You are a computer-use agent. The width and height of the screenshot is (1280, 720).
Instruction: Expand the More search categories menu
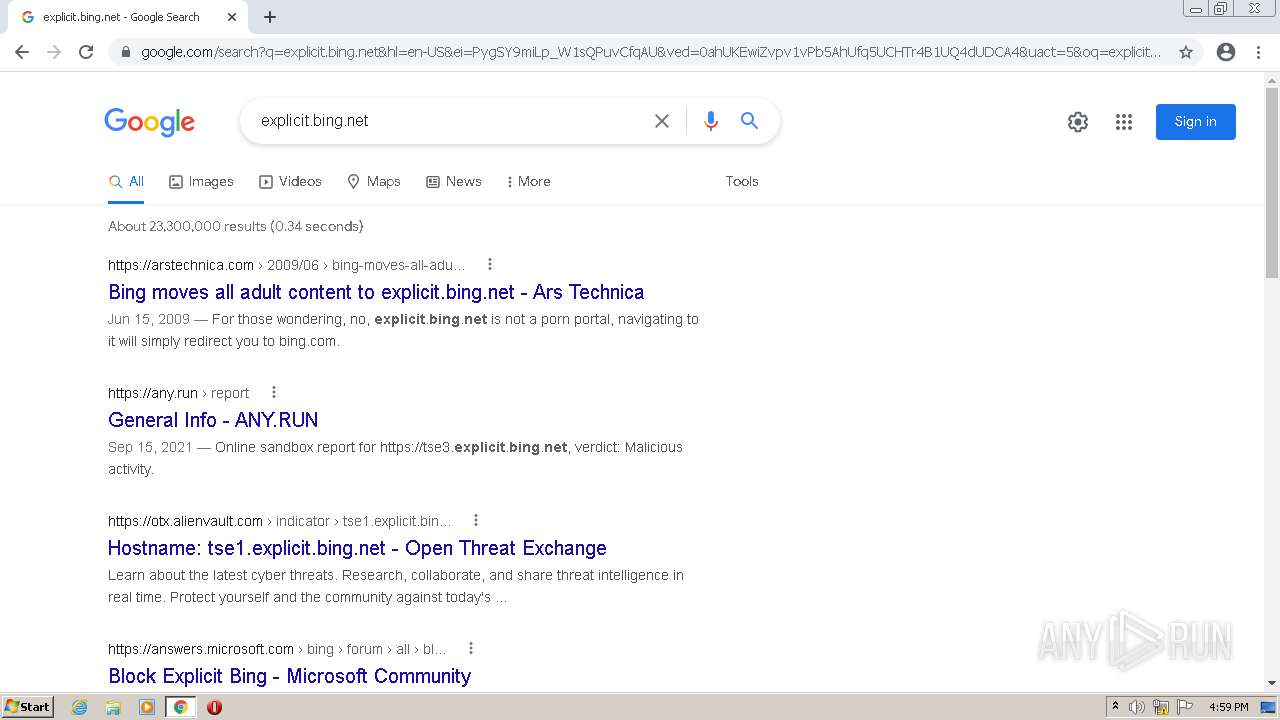(x=528, y=182)
